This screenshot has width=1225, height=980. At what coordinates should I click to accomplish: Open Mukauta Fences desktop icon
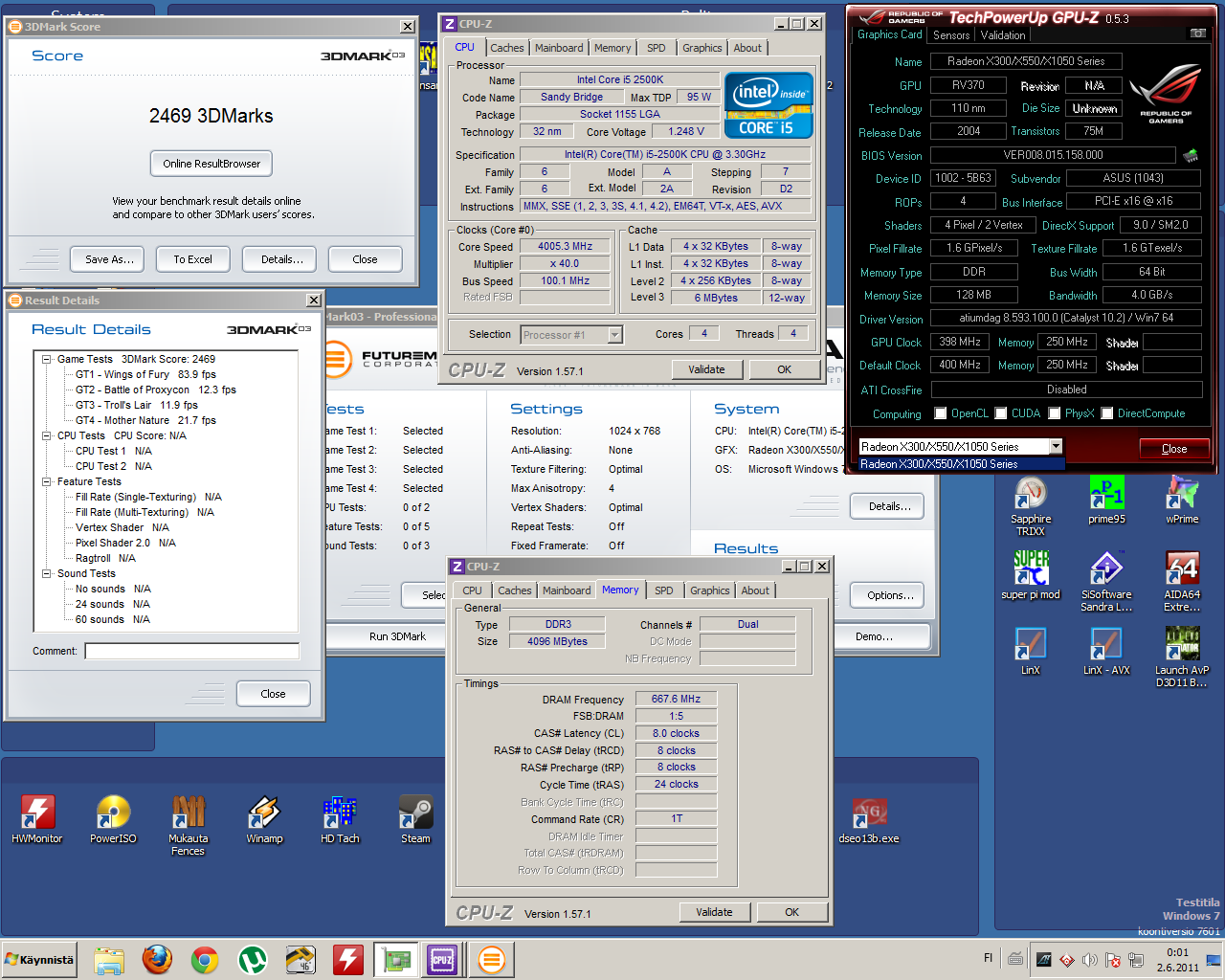(x=188, y=826)
